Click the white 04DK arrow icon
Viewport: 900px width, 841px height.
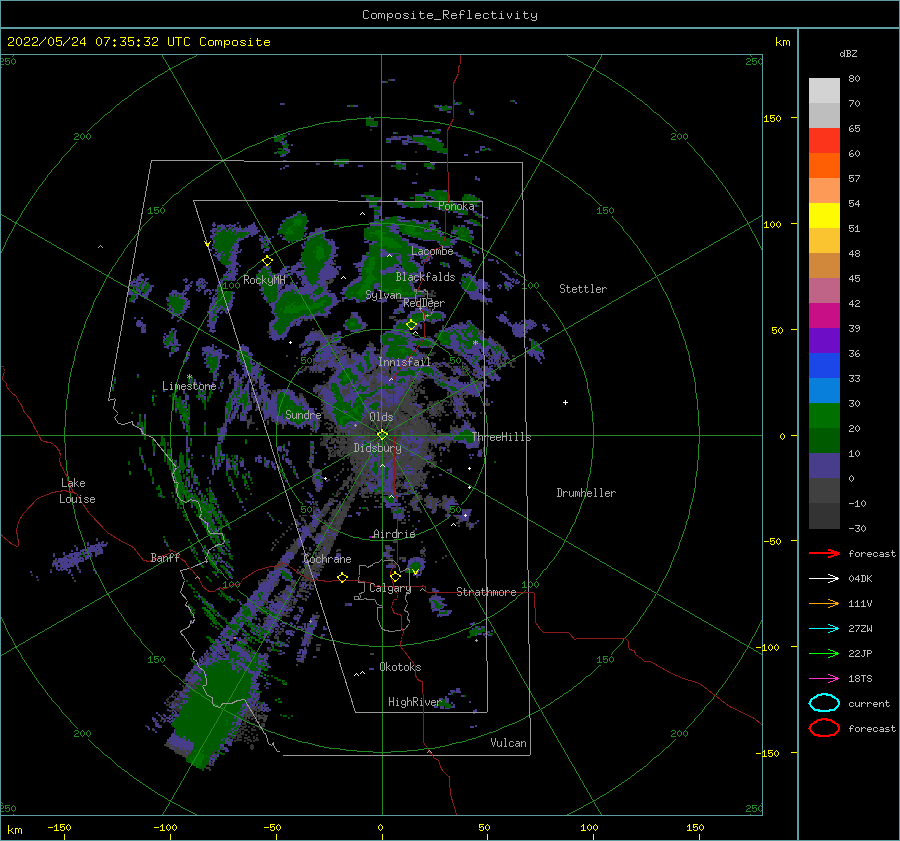(x=824, y=579)
